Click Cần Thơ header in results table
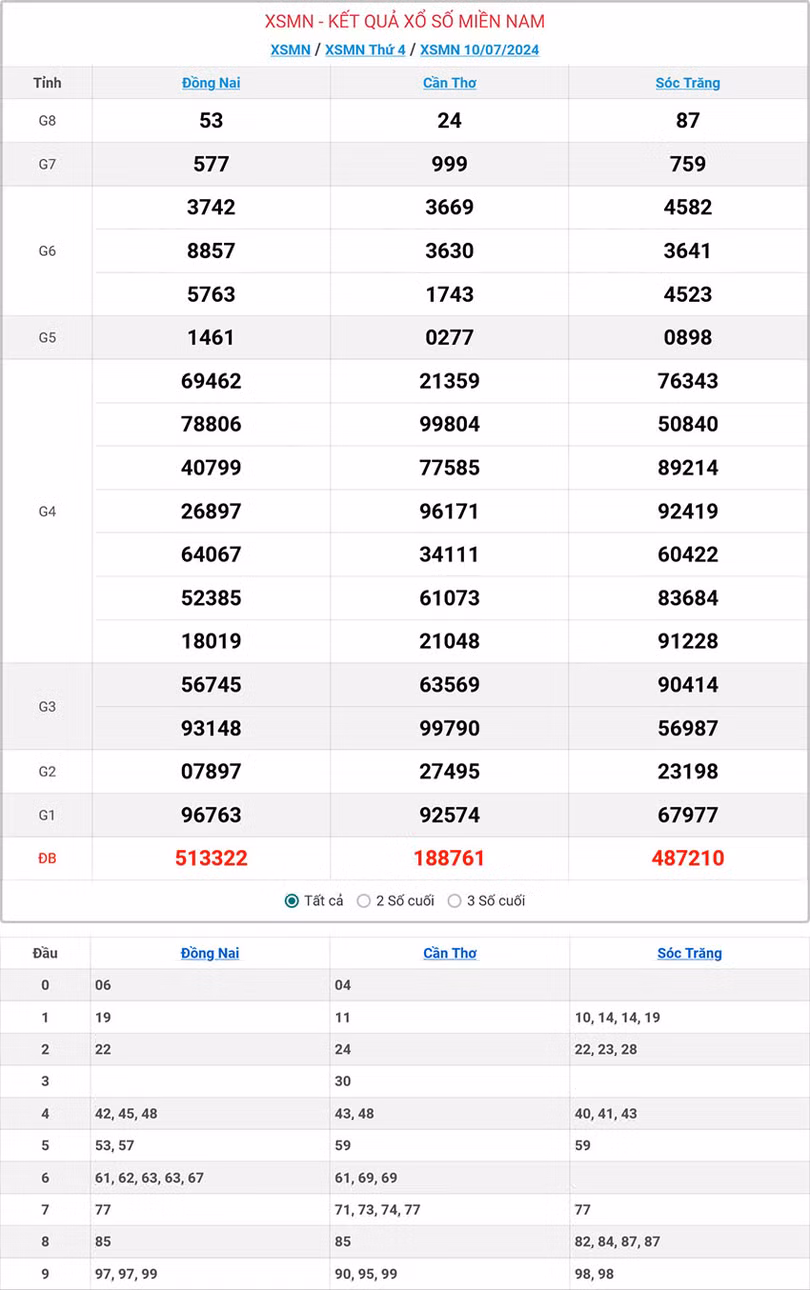Image resolution: width=810 pixels, height=1290 pixels. pos(449,83)
